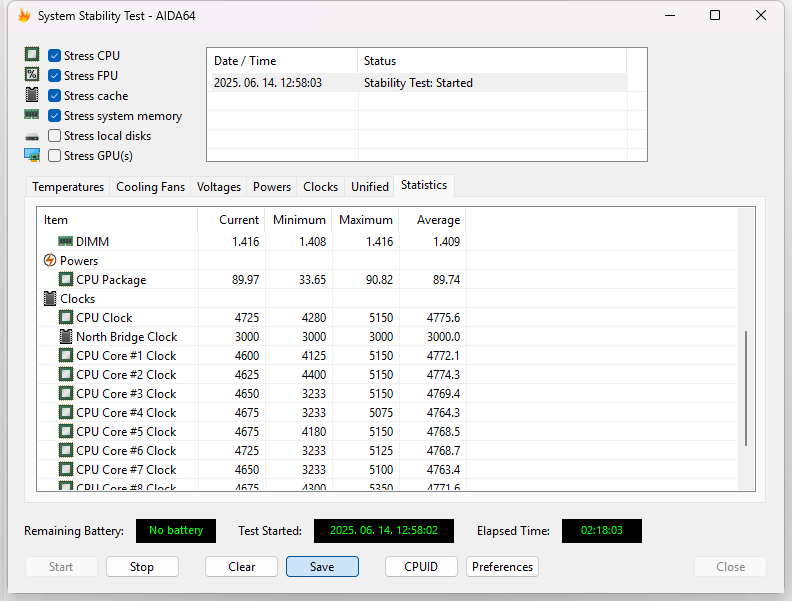Click the CPU Core #7 Clock icon
This screenshot has height=601, width=792.
click(x=66, y=469)
